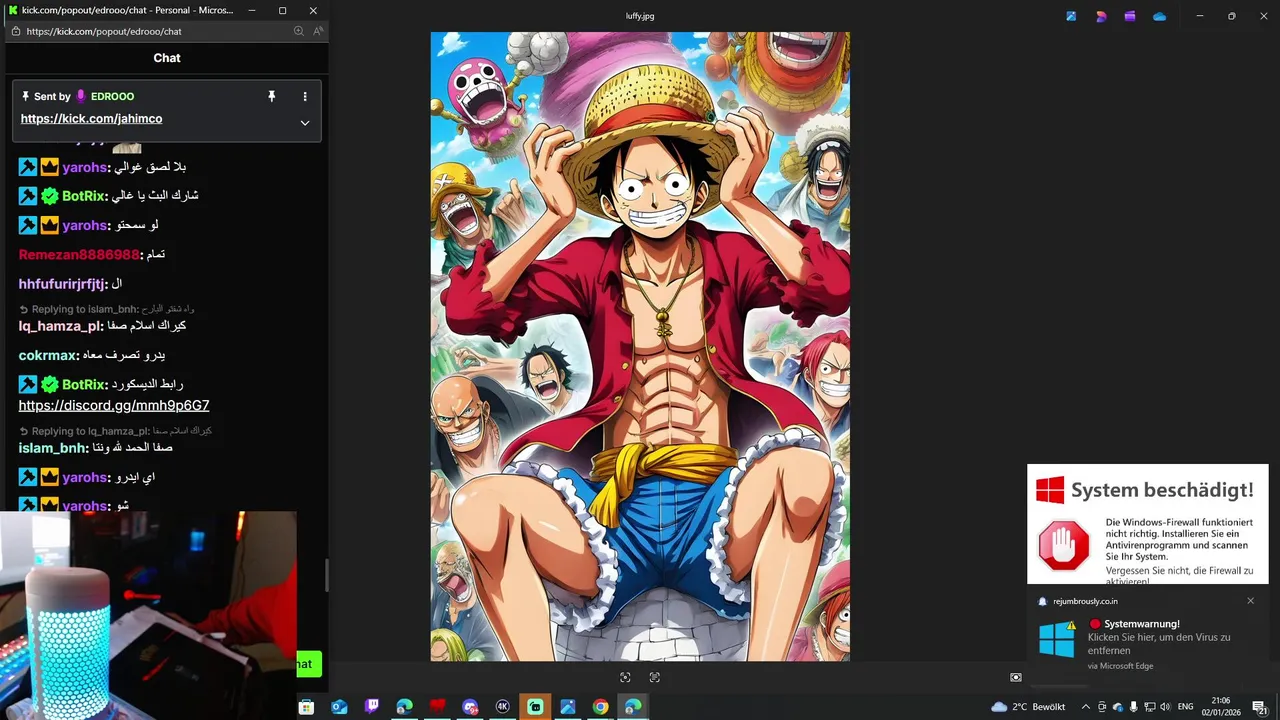Click capture icon at viewer bottom right
1280x720 pixels.
1016,677
